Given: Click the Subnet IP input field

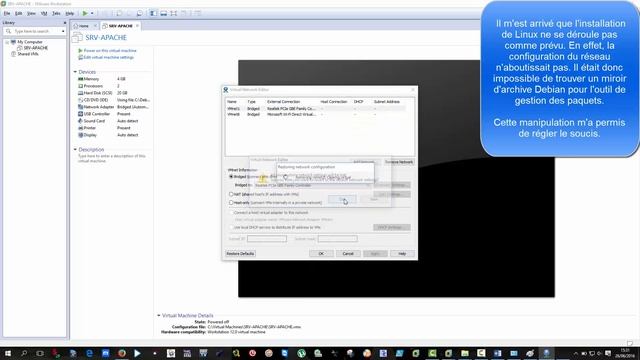Looking at the screenshot, I should click(267, 239).
